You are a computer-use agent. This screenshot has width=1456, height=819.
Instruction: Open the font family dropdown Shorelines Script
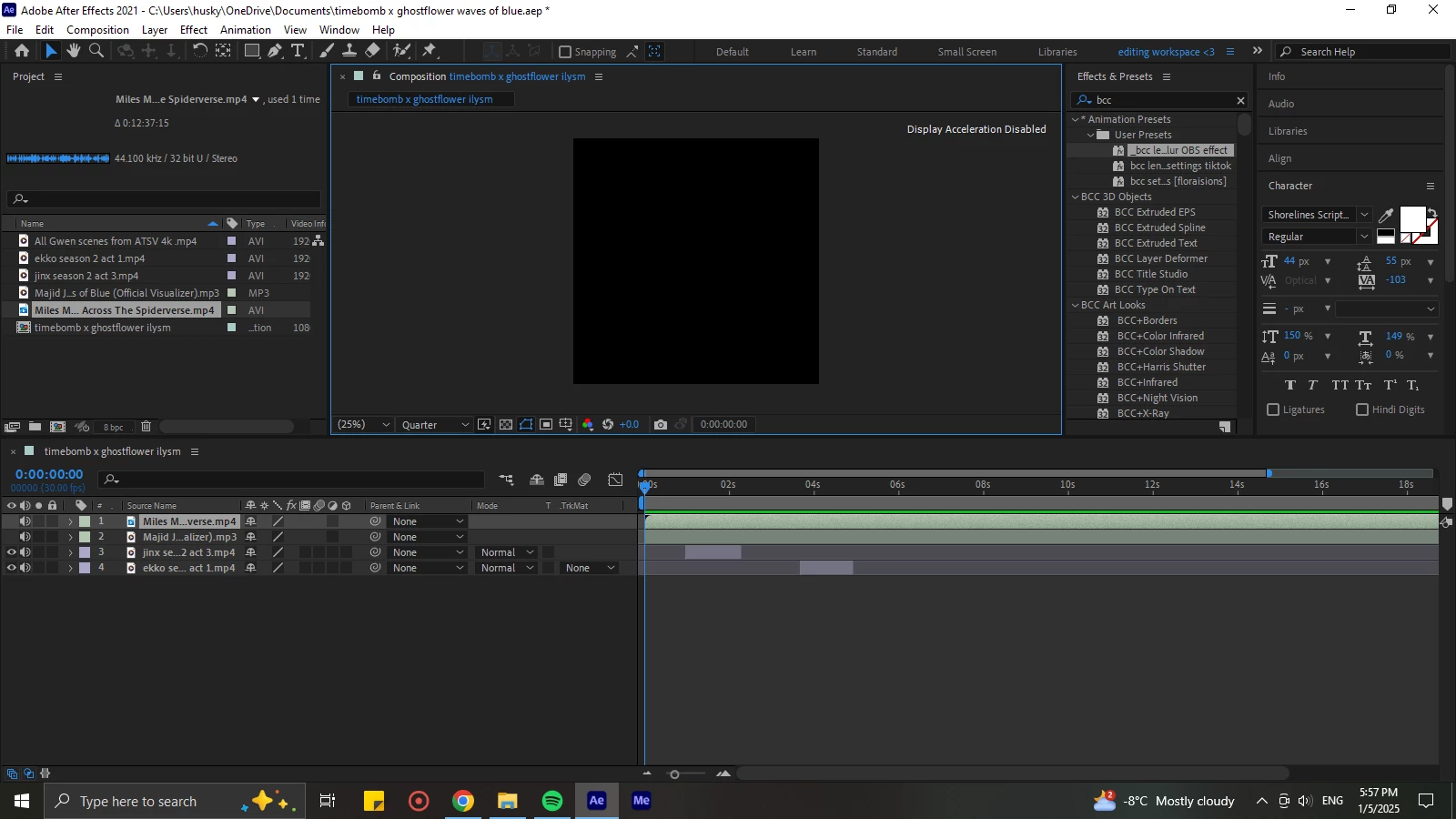pyautogui.click(x=1317, y=215)
